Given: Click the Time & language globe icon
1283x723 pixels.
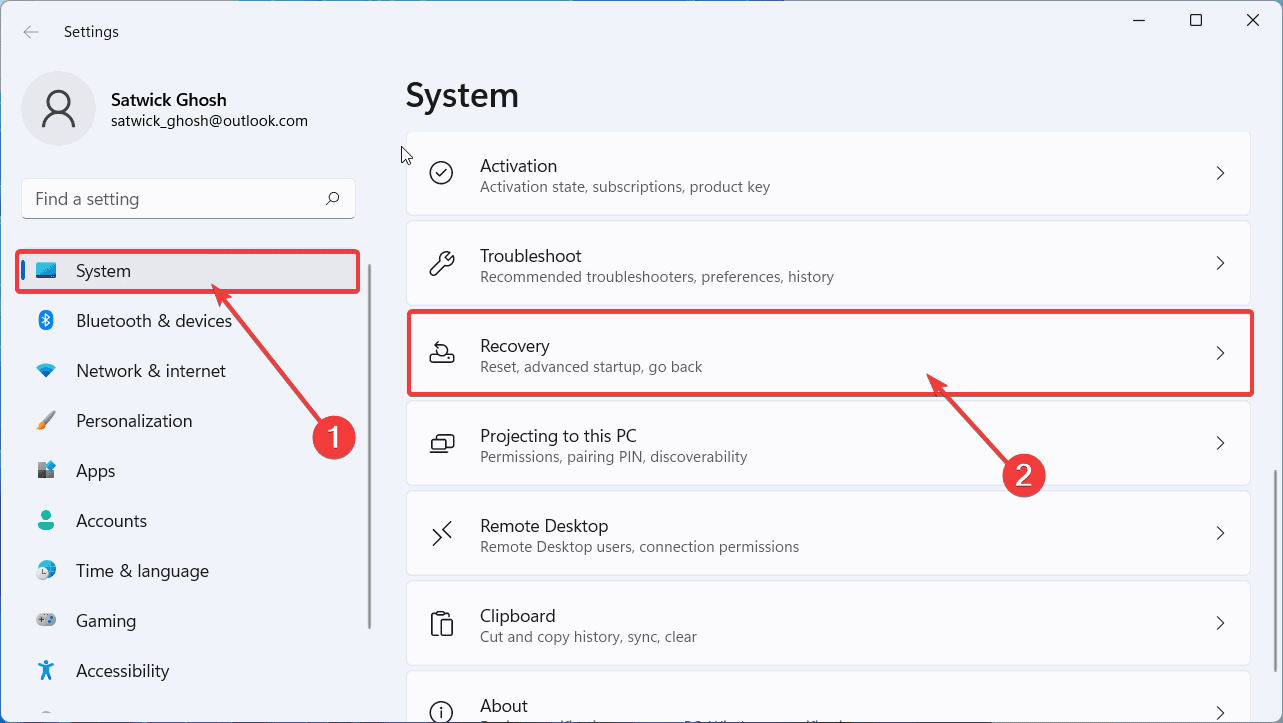Looking at the screenshot, I should coord(46,571).
